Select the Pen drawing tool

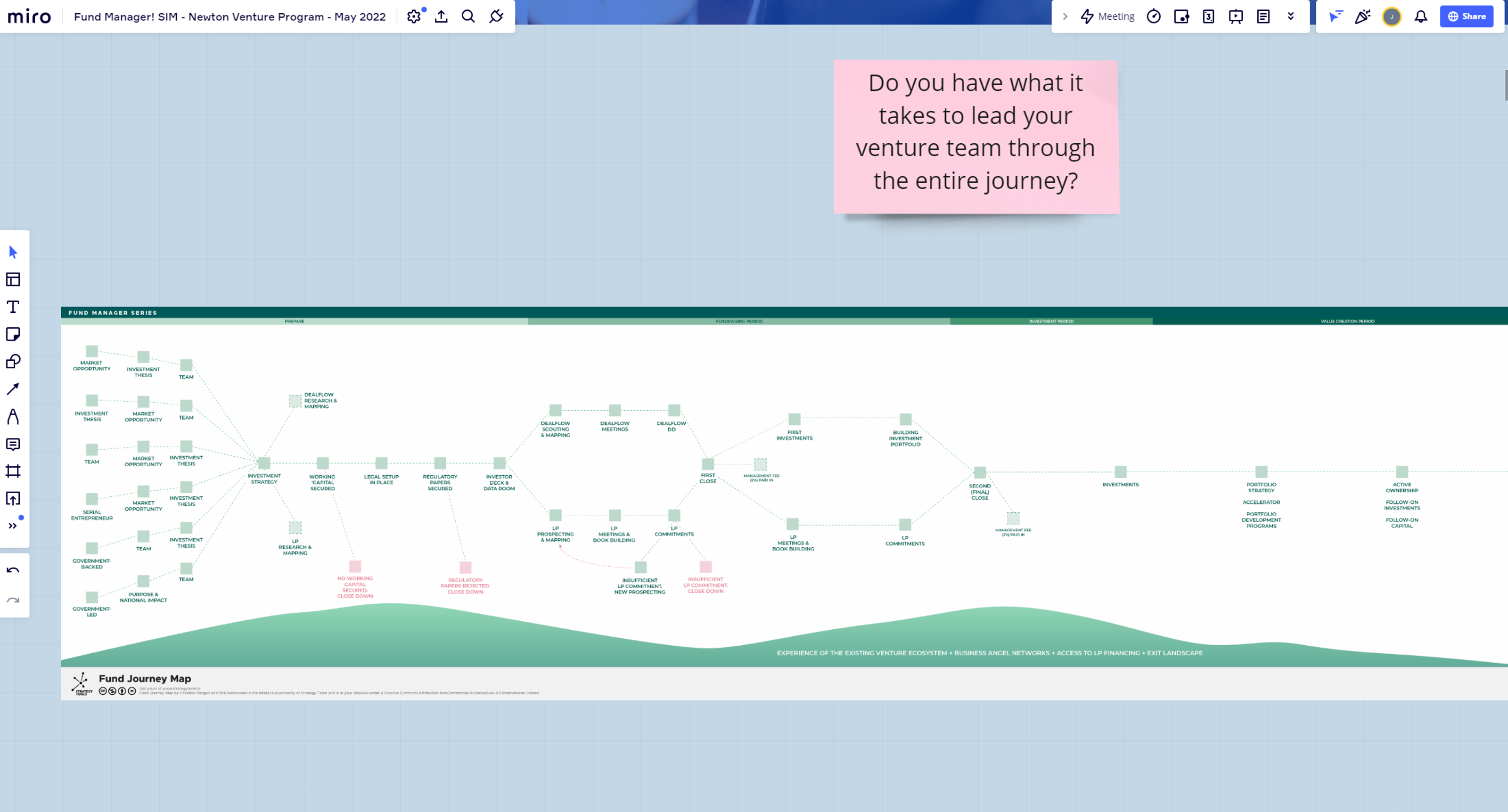(x=13, y=416)
